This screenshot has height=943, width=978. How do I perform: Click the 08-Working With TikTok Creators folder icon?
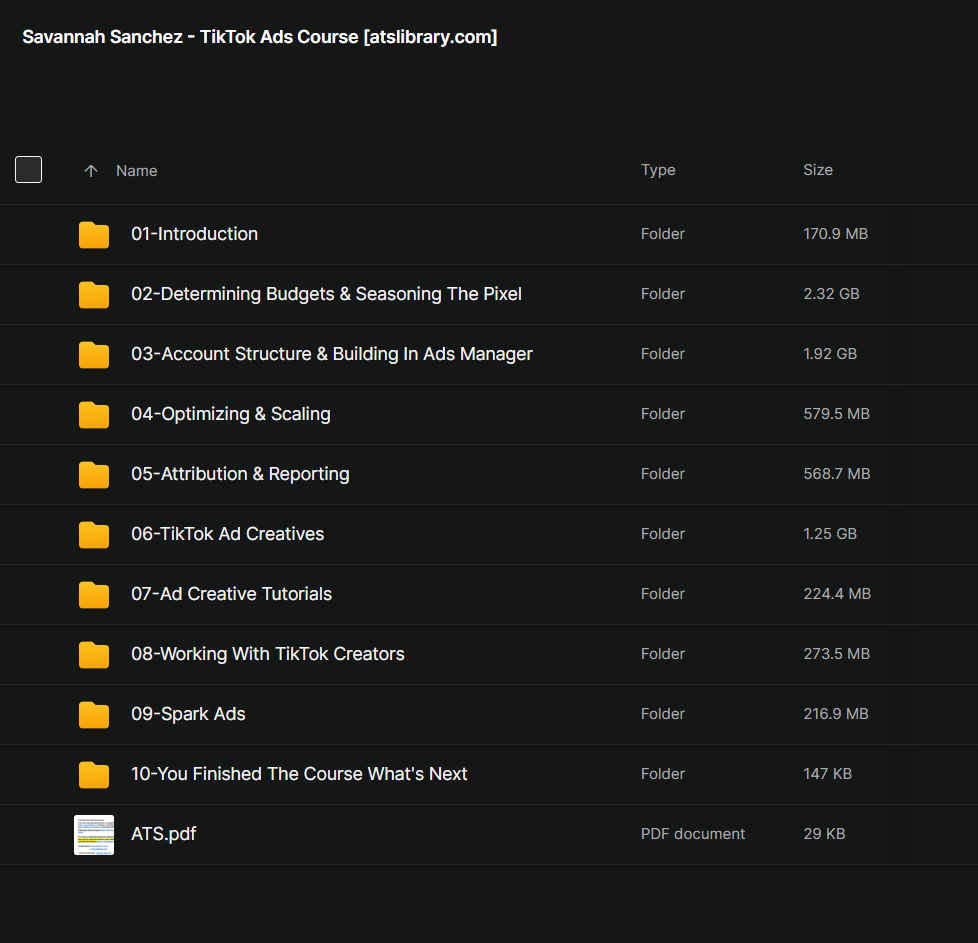pos(94,654)
